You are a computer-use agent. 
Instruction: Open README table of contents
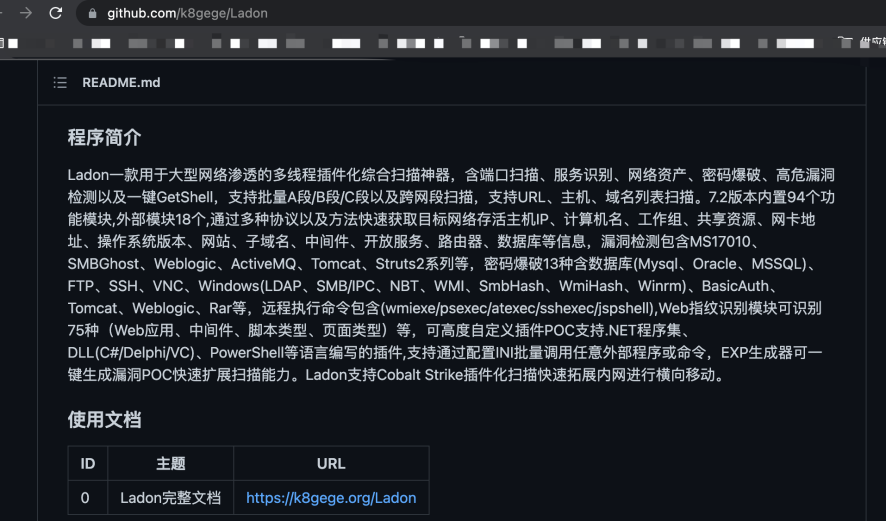pyautogui.click(x=60, y=83)
